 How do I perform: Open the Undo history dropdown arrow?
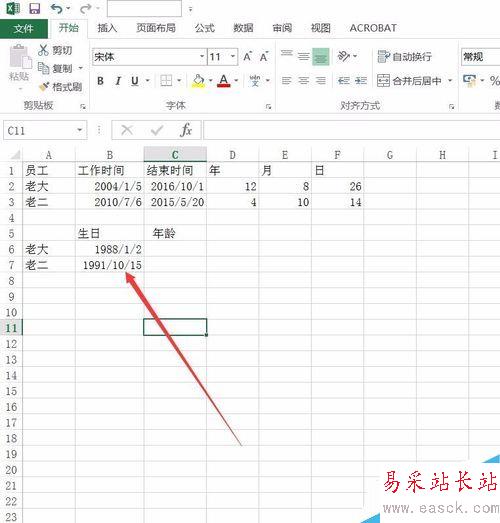click(68, 8)
